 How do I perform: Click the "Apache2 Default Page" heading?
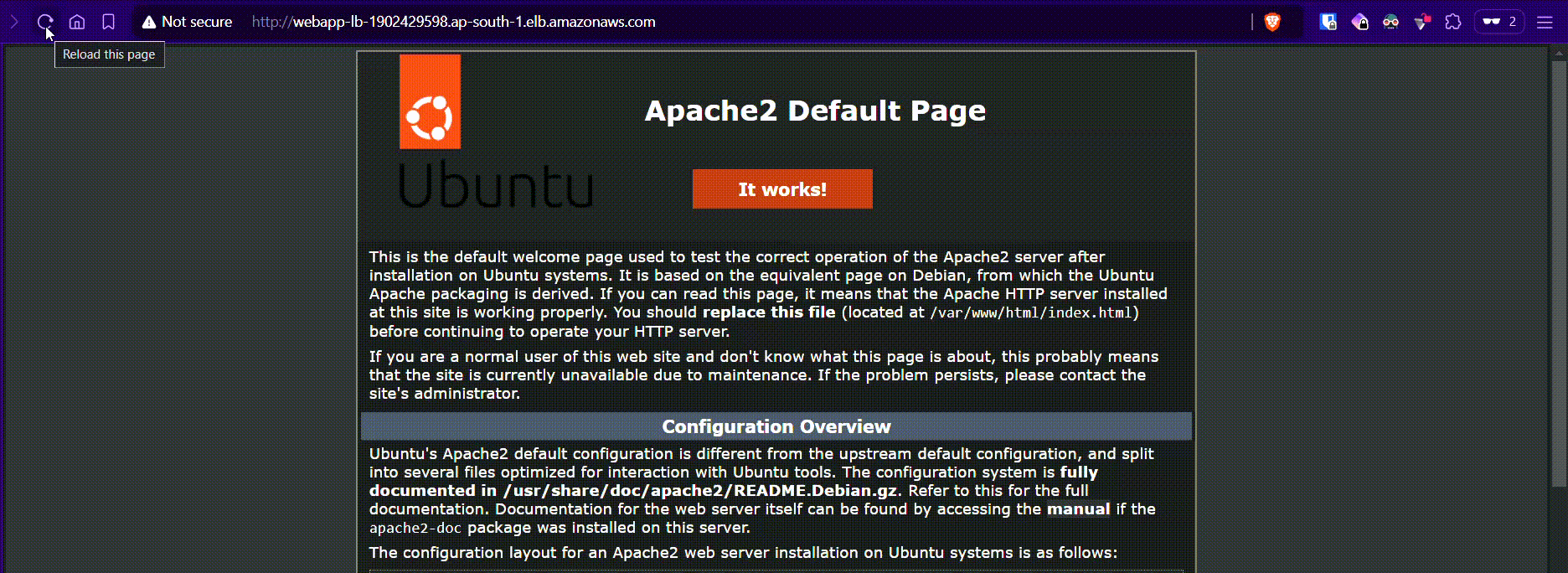(815, 111)
